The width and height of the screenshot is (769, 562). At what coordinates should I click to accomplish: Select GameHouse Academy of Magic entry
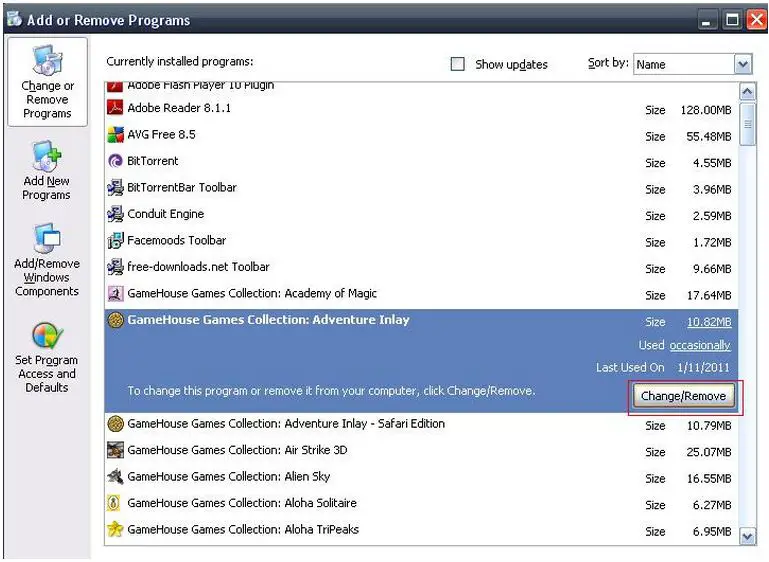pos(421,293)
